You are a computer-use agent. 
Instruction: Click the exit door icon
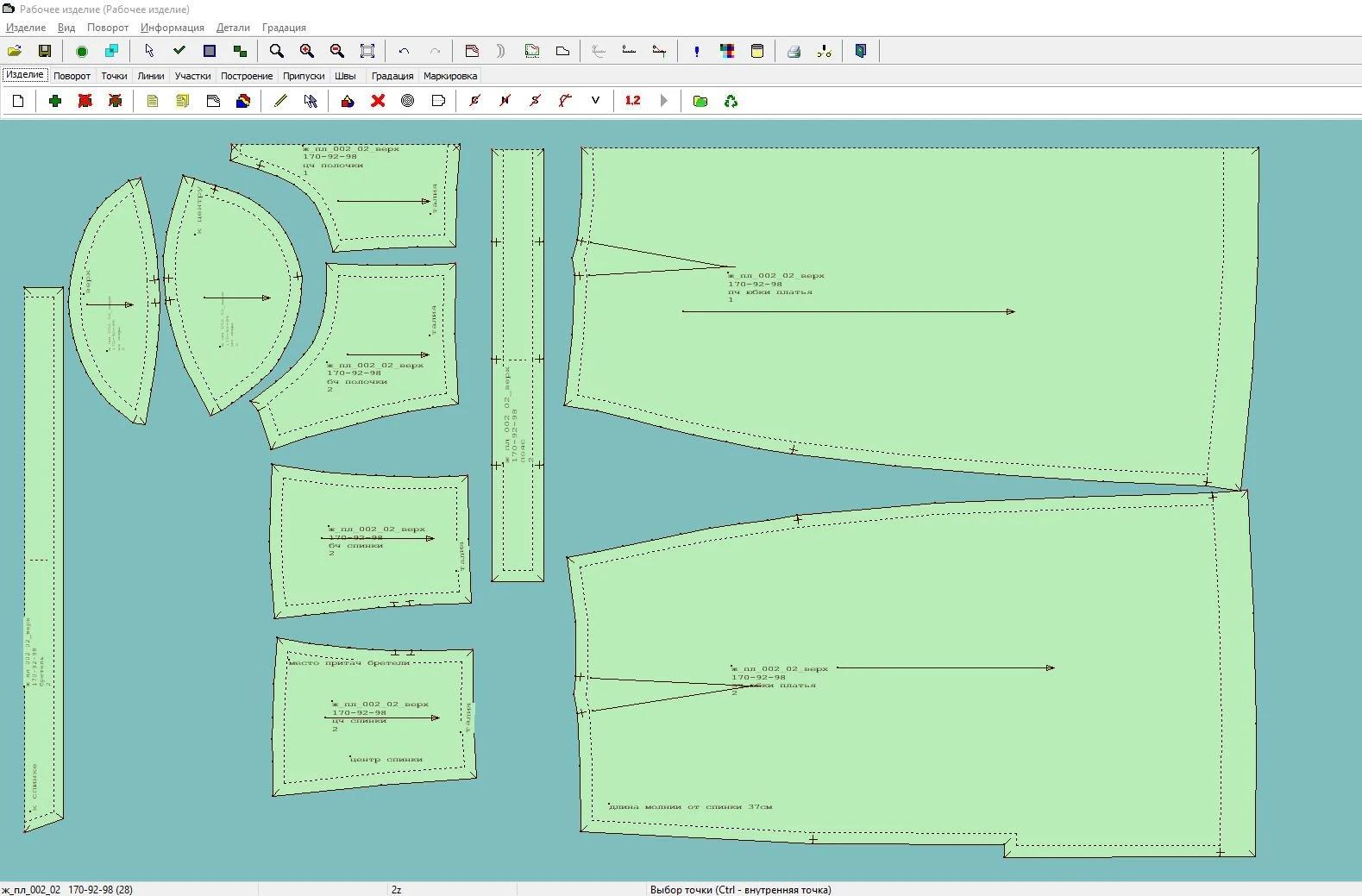tap(861, 51)
